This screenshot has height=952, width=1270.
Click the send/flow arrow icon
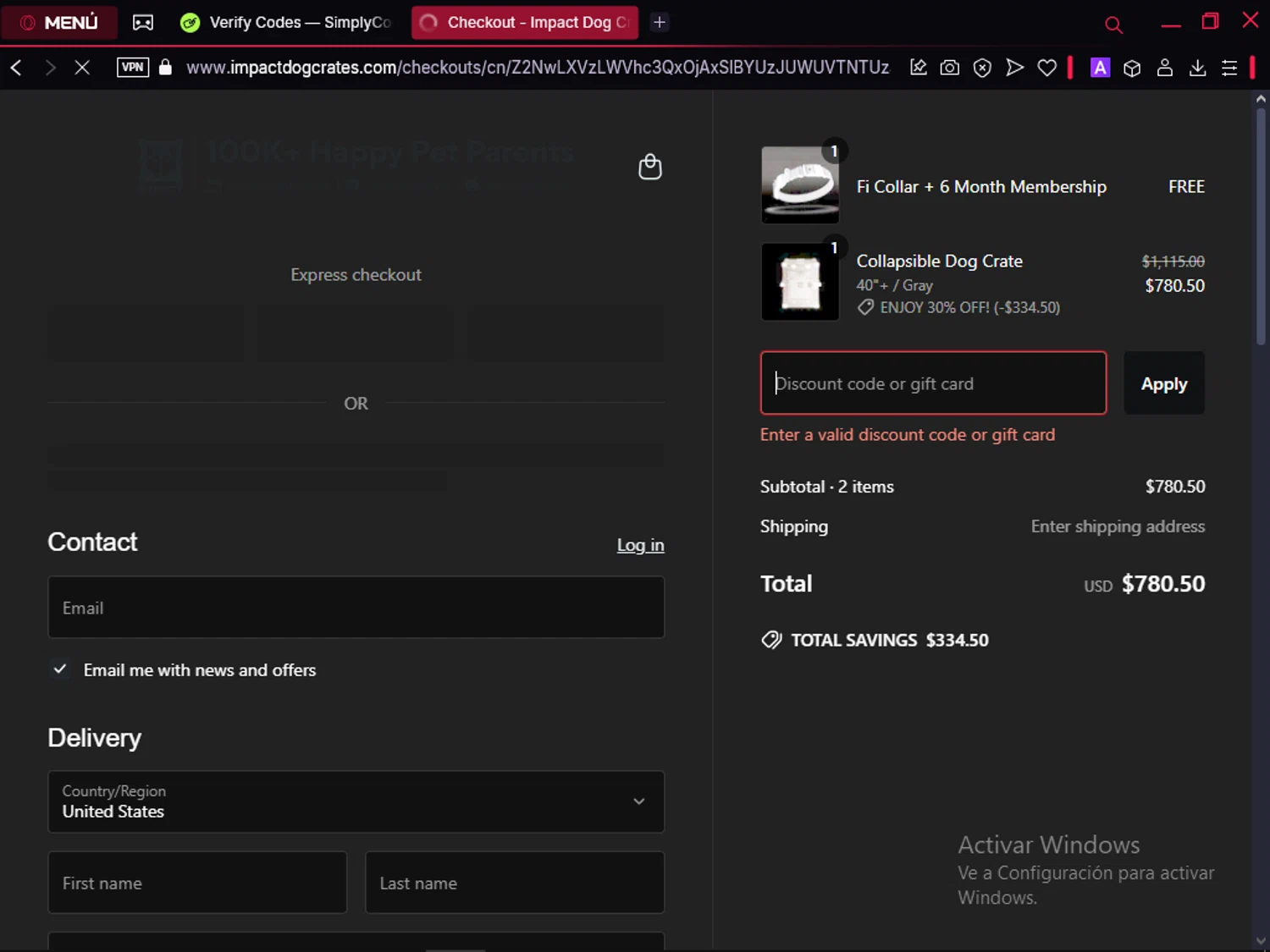(x=1014, y=68)
